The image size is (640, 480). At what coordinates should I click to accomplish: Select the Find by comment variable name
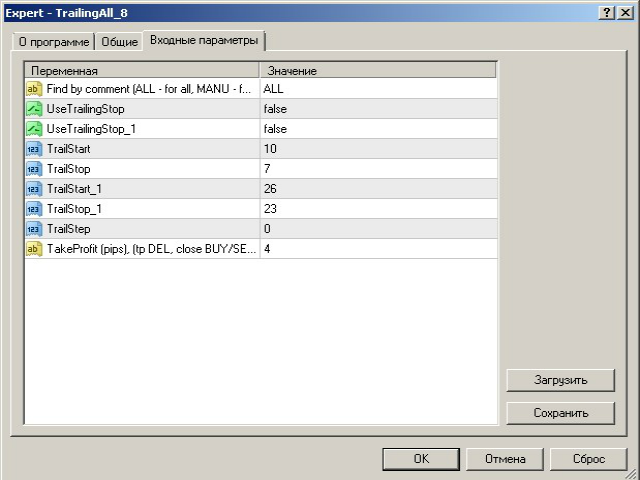(x=149, y=89)
